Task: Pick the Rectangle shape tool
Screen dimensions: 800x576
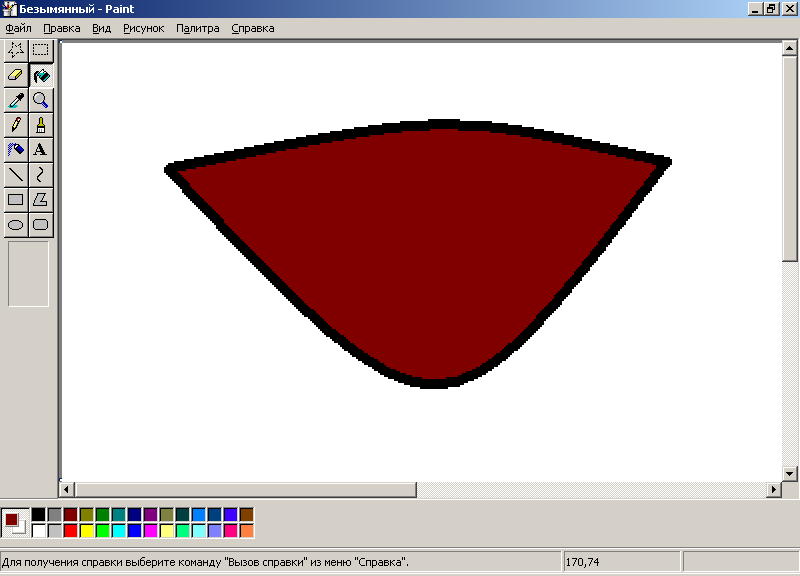Action: click(16, 199)
